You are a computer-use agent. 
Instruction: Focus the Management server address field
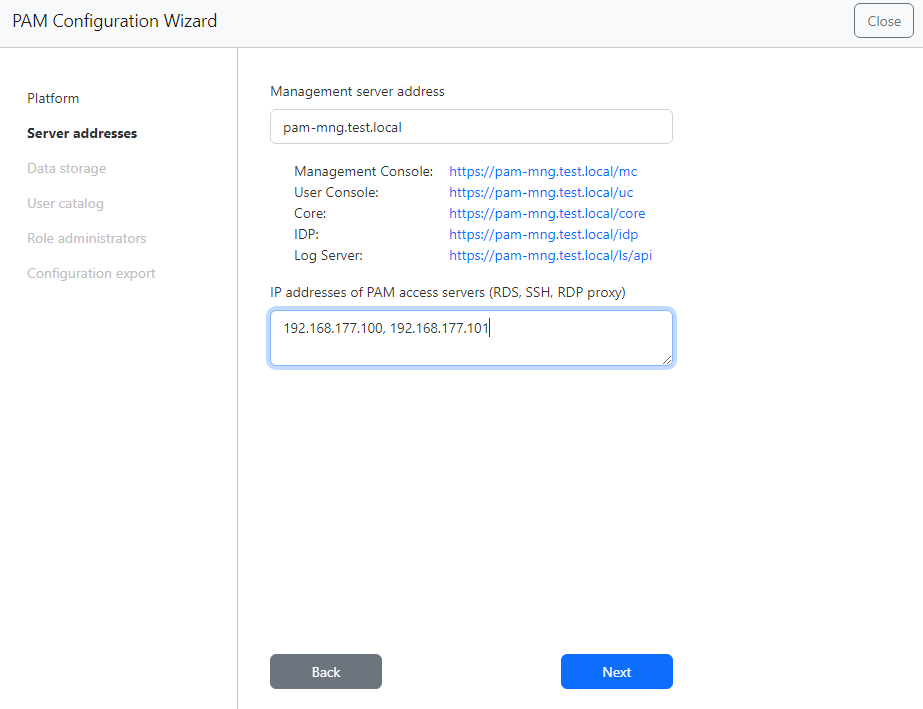[471, 127]
